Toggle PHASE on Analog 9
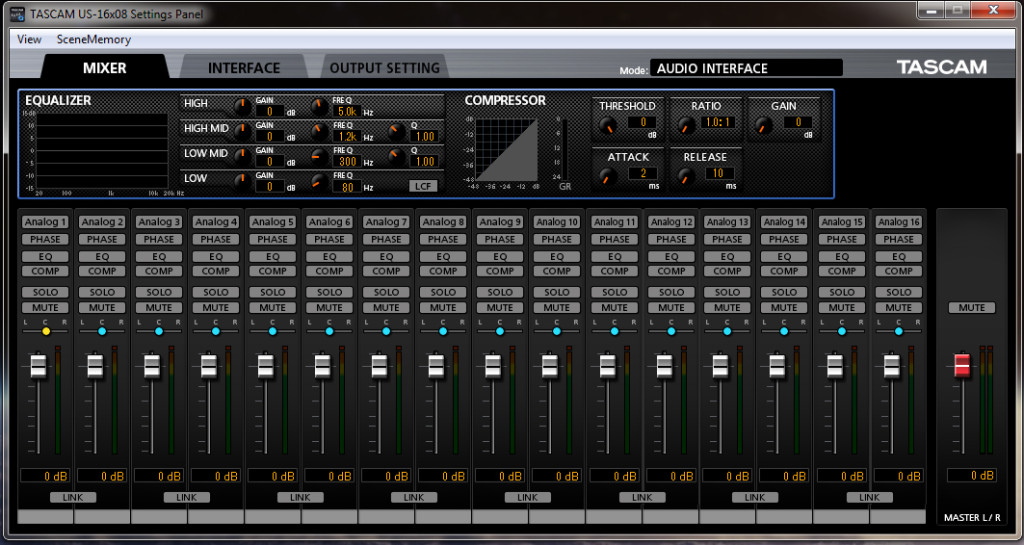Viewport: 1024px width, 545px height. 500,240
